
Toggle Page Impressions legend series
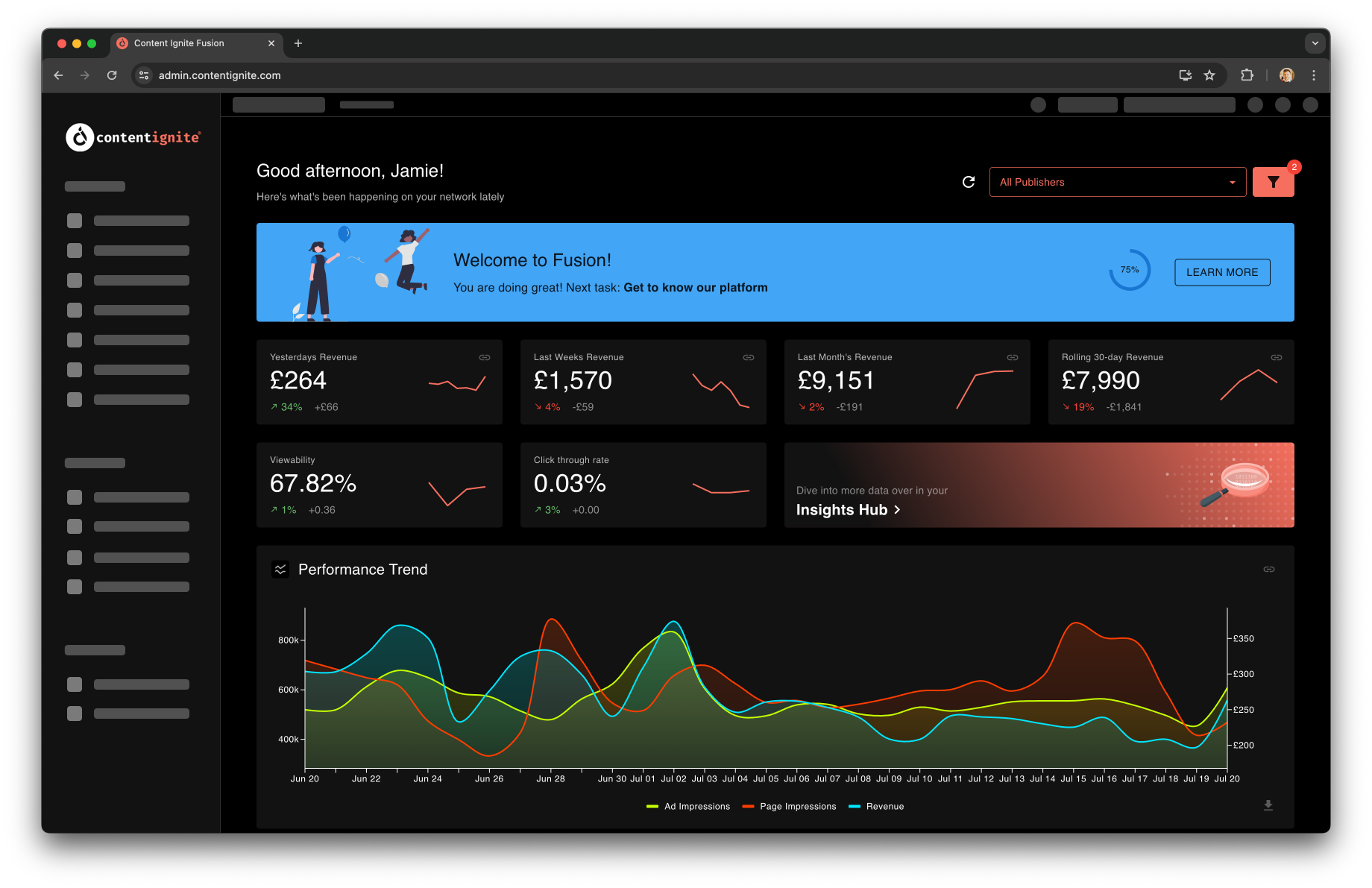[x=790, y=807]
